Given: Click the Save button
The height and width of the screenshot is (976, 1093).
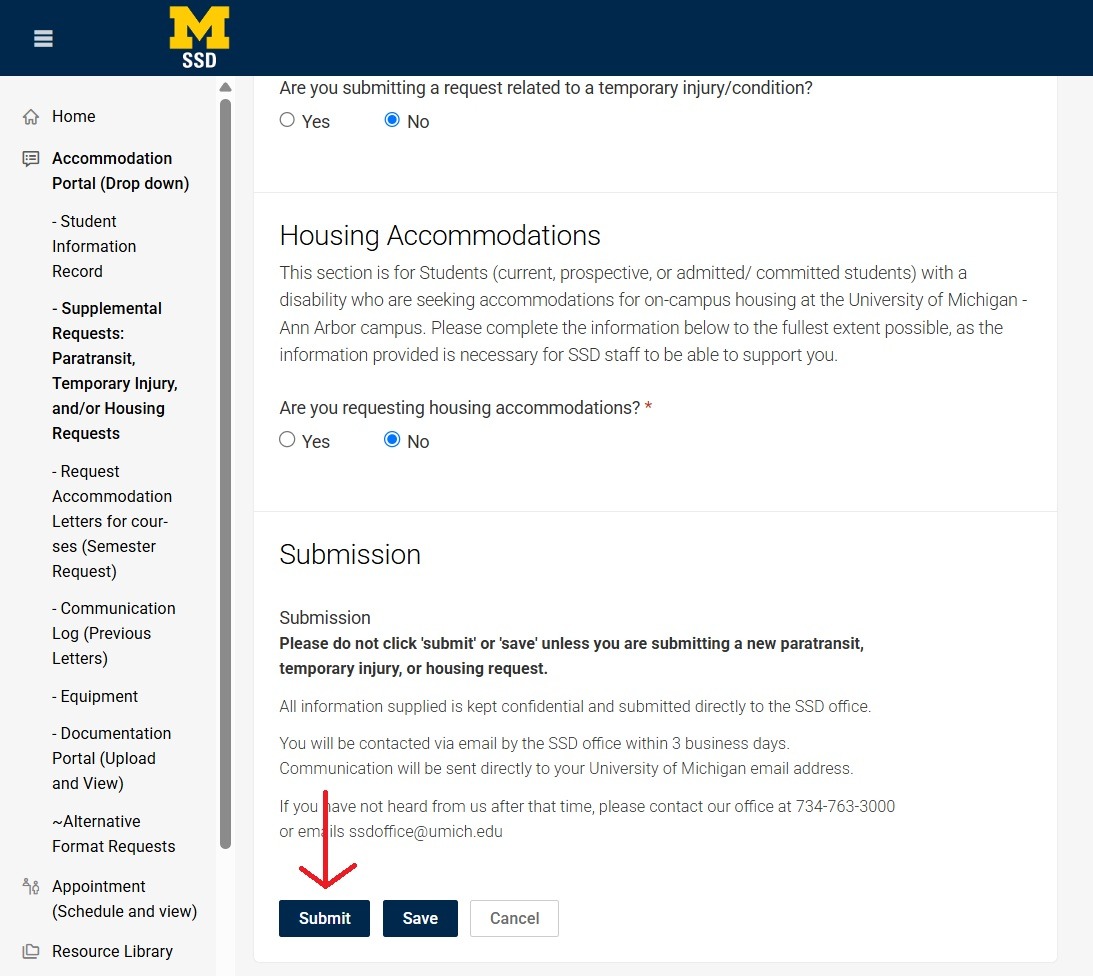Looking at the screenshot, I should point(420,918).
